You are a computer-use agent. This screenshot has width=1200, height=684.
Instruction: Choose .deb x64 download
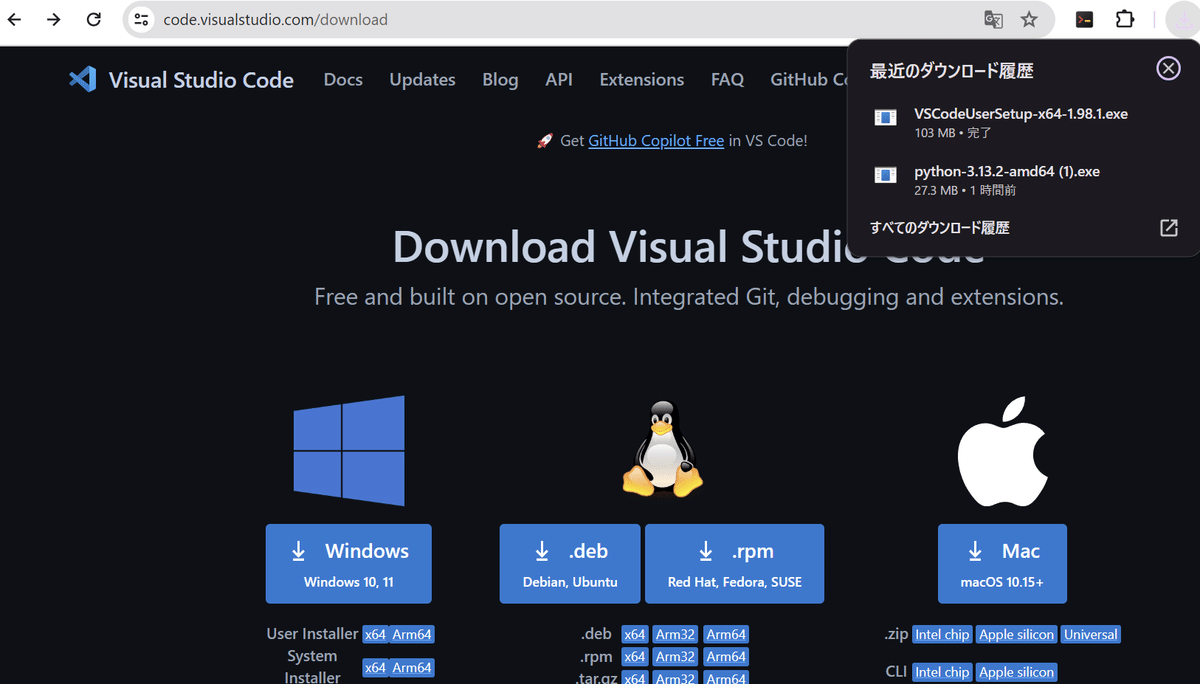[x=635, y=634]
